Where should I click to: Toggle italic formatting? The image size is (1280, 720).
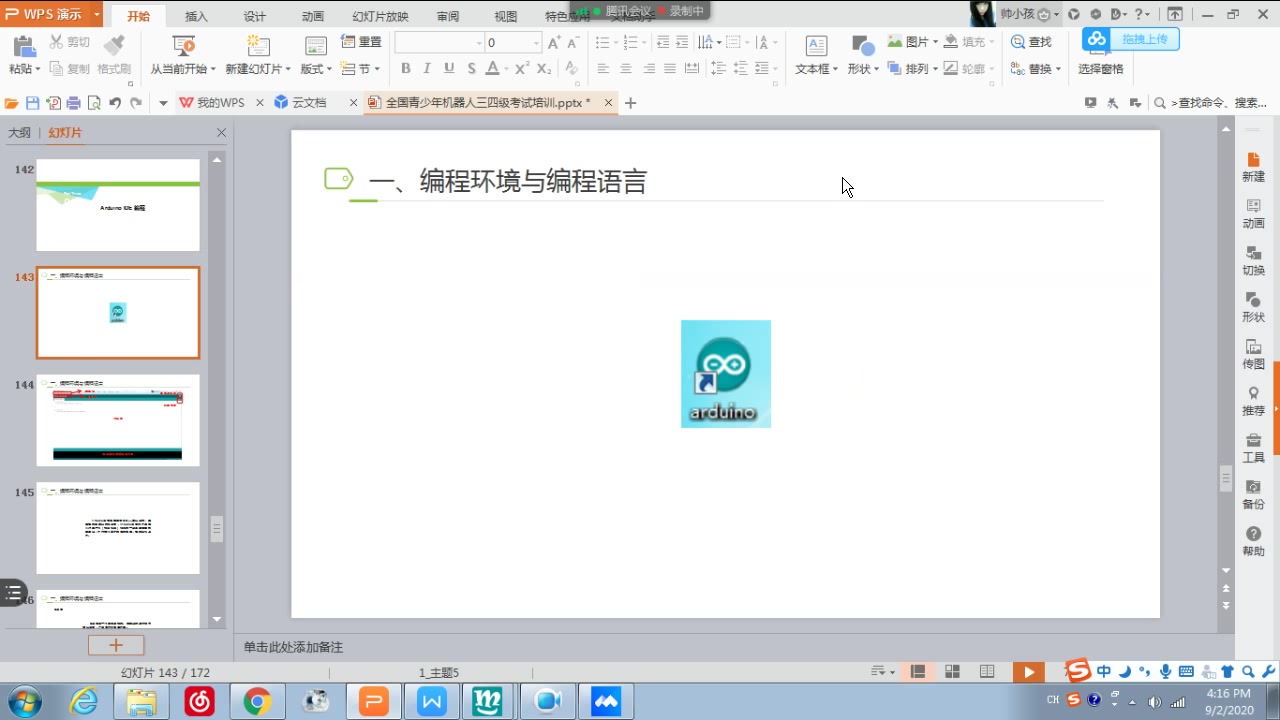[427, 69]
